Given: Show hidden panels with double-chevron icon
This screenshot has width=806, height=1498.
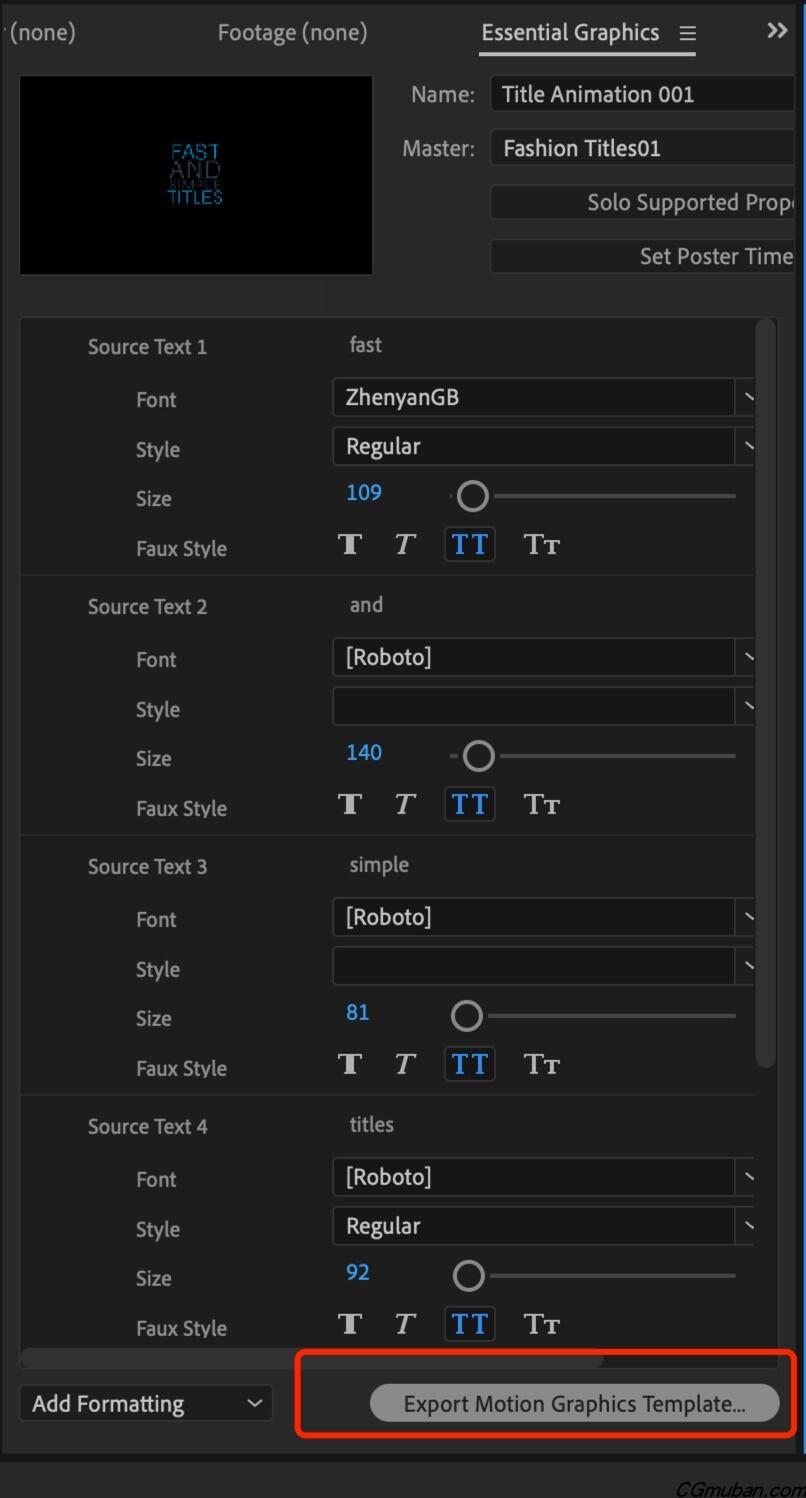Looking at the screenshot, I should [x=777, y=31].
